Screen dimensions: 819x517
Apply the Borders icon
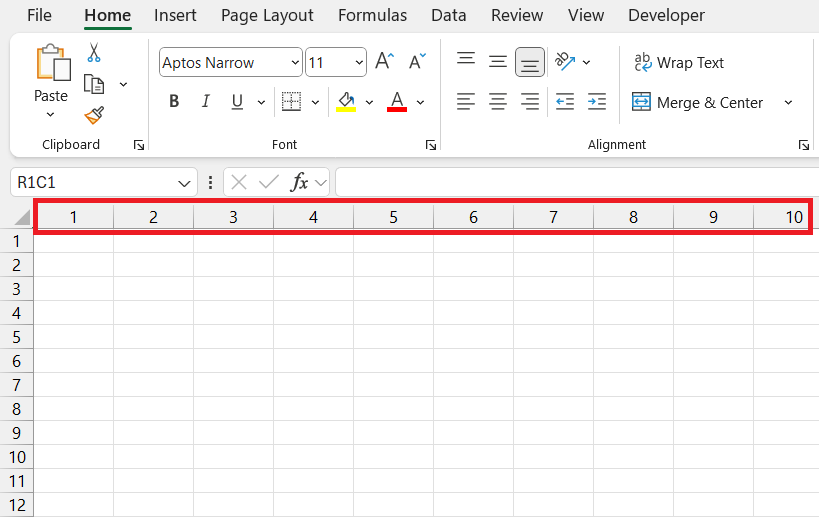[291, 101]
